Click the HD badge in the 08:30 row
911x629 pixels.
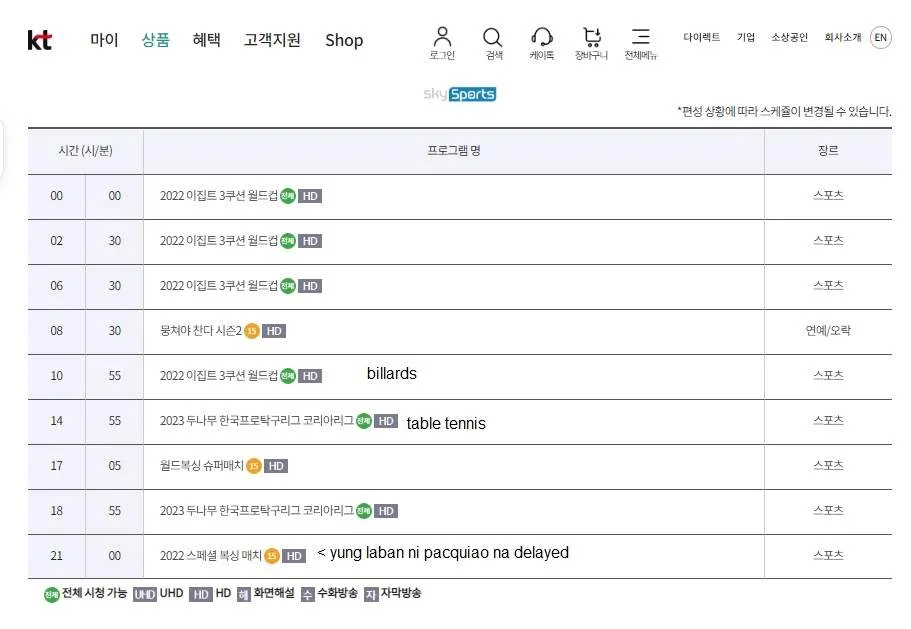point(274,332)
